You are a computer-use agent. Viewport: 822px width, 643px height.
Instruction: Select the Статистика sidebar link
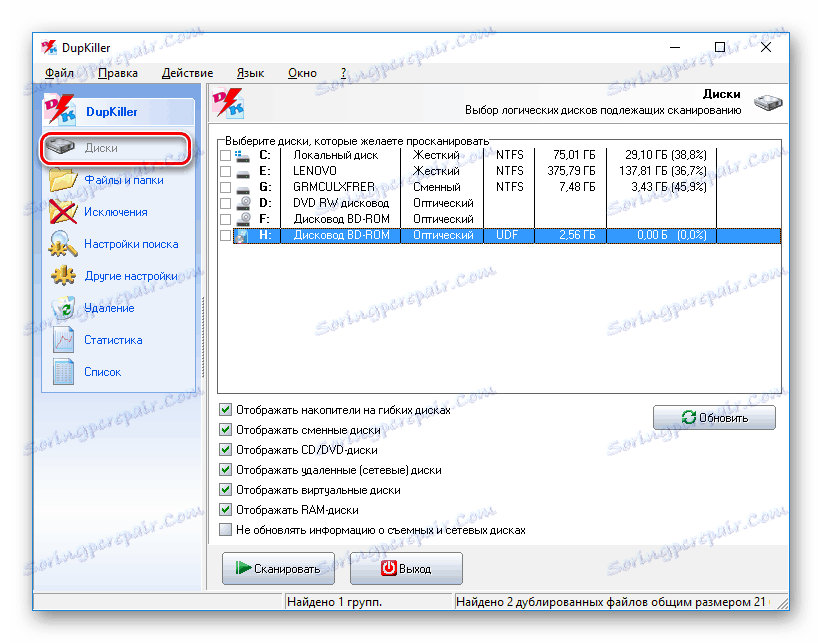coord(113,340)
